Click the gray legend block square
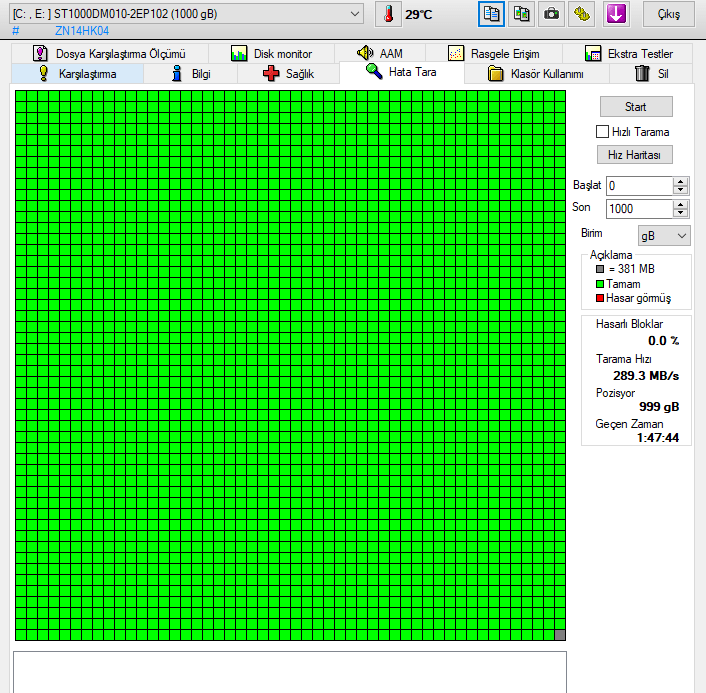The image size is (706, 693). tap(600, 269)
